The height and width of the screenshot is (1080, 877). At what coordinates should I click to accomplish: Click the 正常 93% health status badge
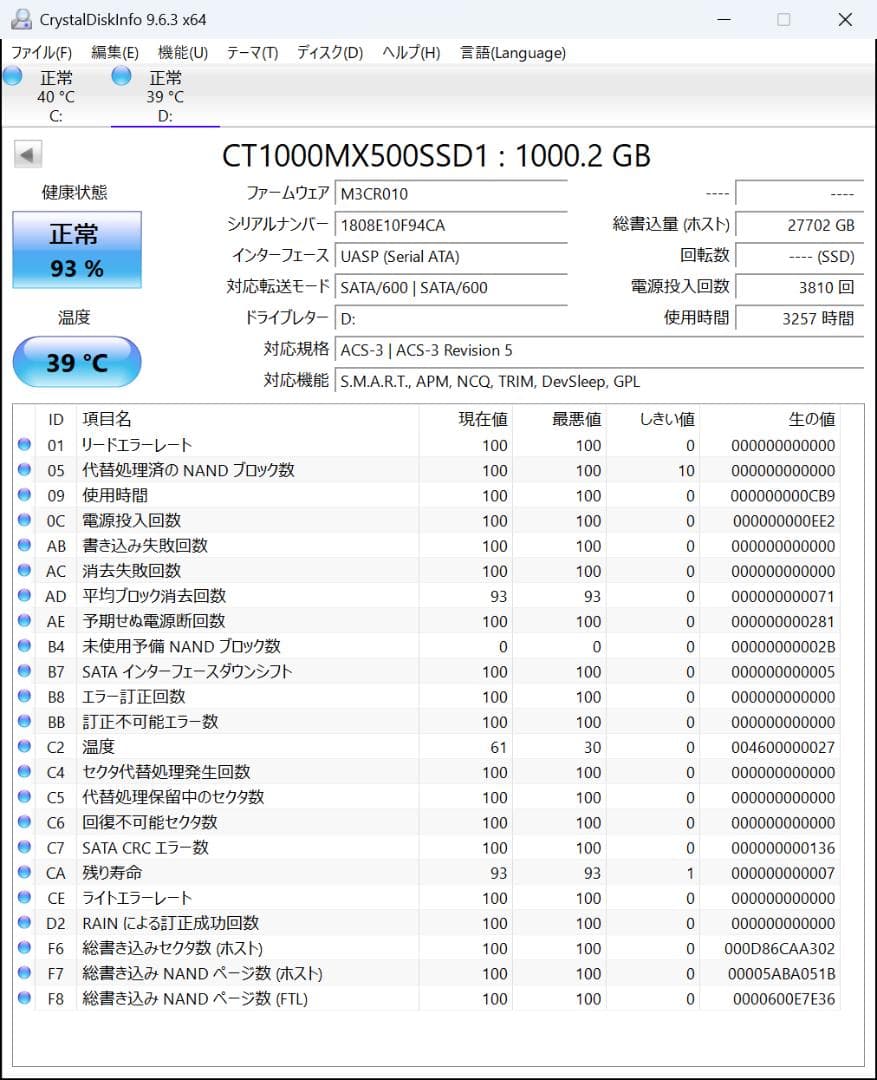pyautogui.click(x=77, y=250)
